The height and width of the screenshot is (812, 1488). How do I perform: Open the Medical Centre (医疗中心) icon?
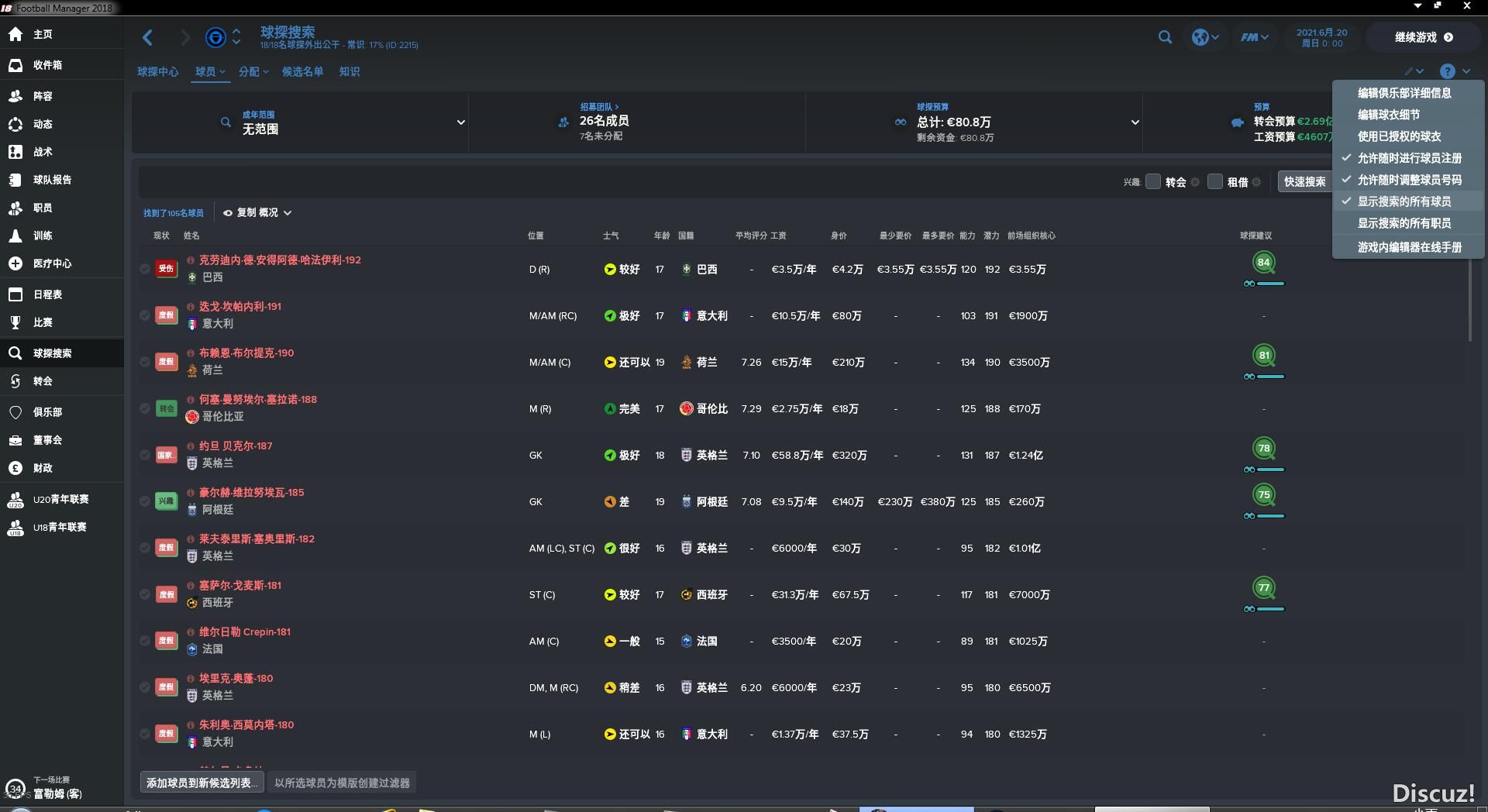pyautogui.click(x=15, y=263)
